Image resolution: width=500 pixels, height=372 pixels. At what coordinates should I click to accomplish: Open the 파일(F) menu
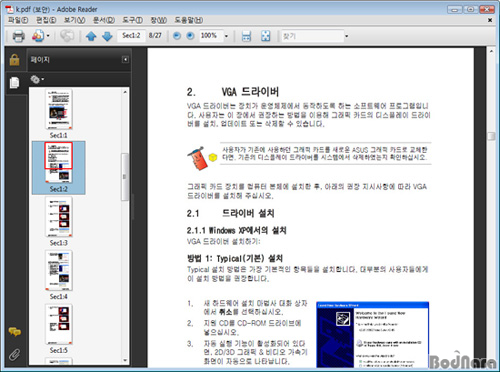pos(18,20)
